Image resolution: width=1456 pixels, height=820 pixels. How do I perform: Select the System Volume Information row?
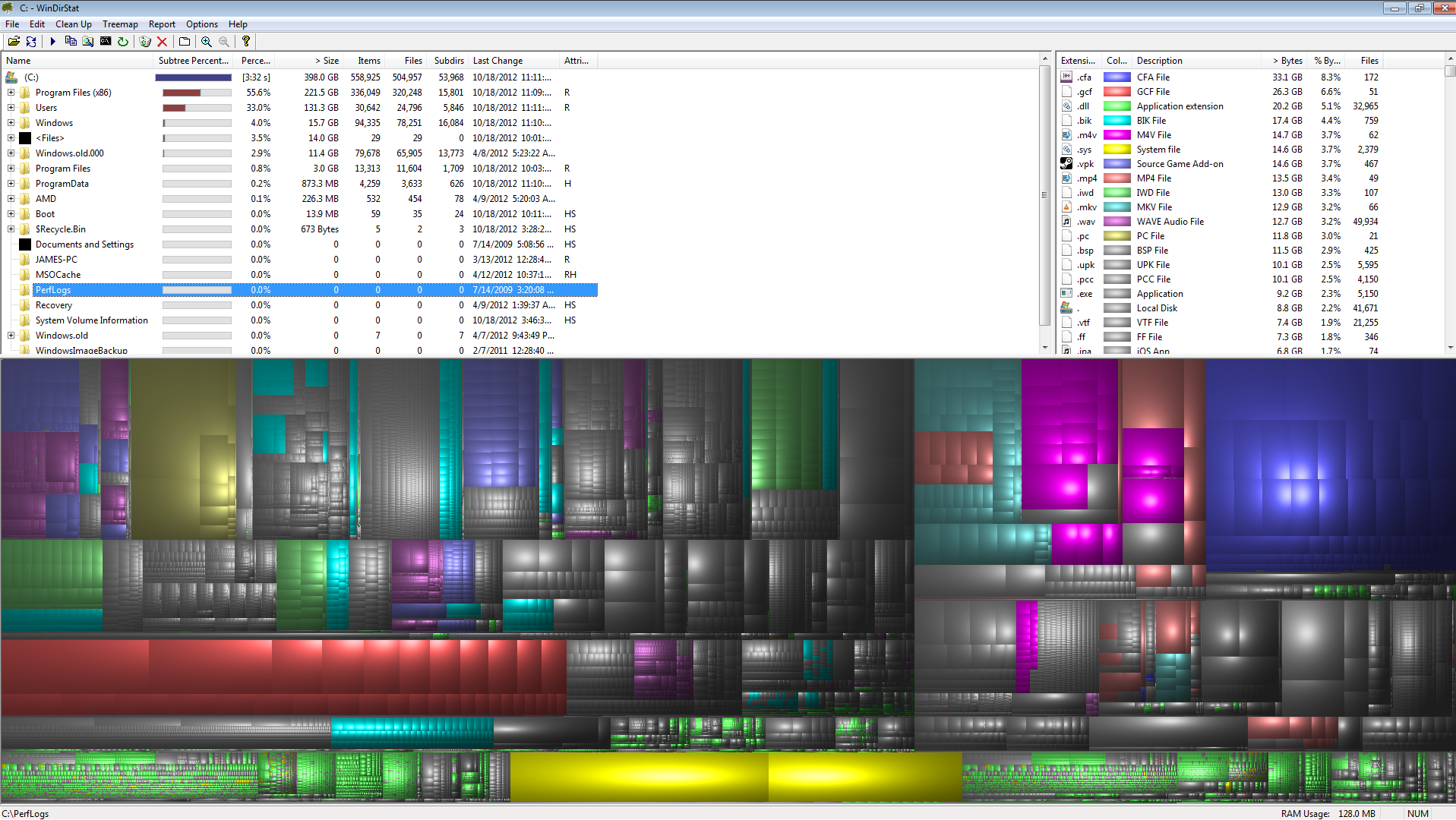[x=300, y=320]
